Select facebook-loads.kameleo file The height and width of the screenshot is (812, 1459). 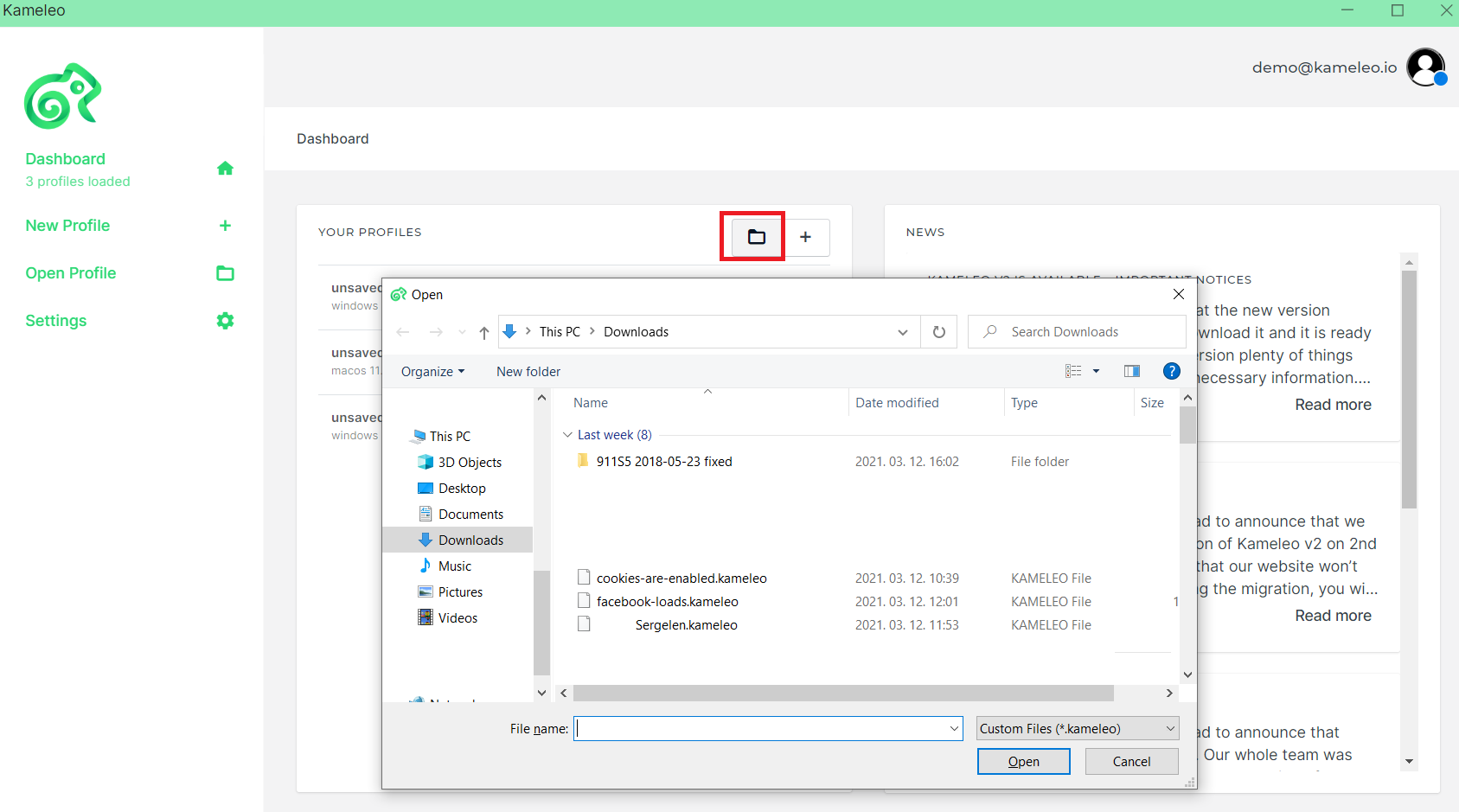coord(667,602)
